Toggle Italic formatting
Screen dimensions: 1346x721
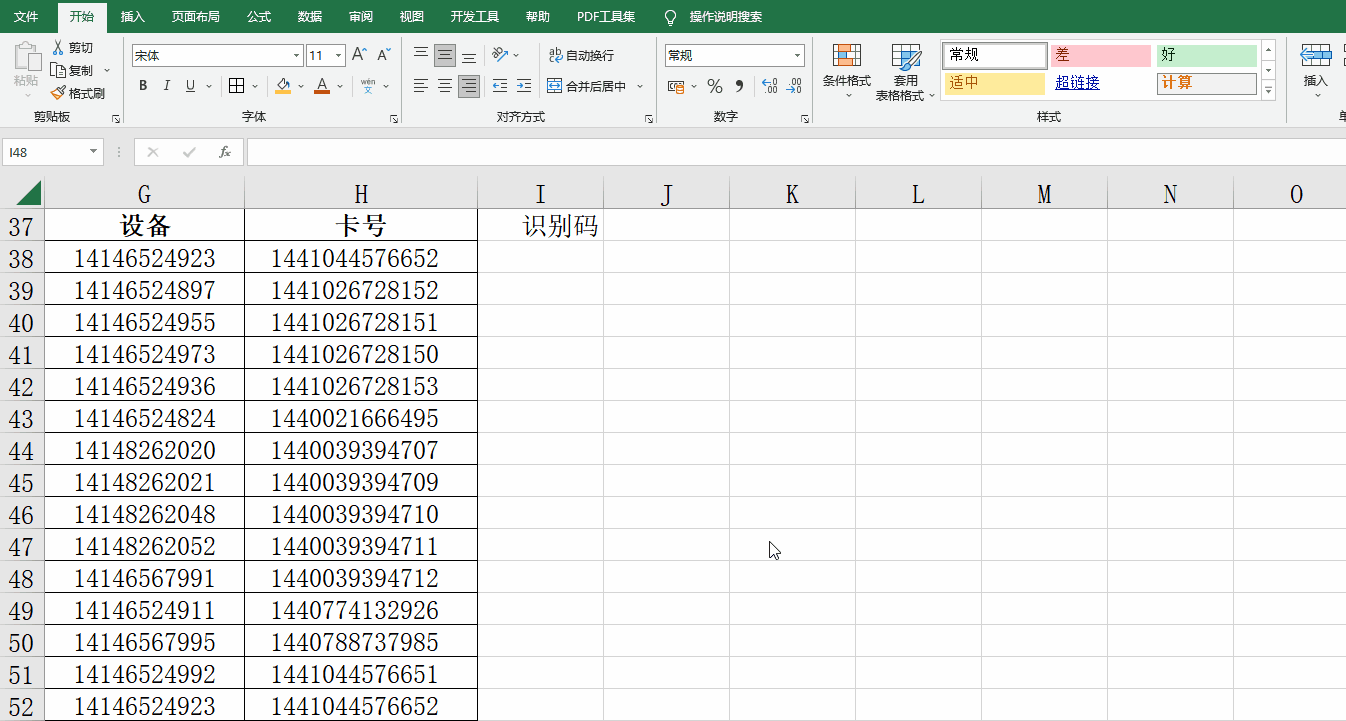click(167, 86)
